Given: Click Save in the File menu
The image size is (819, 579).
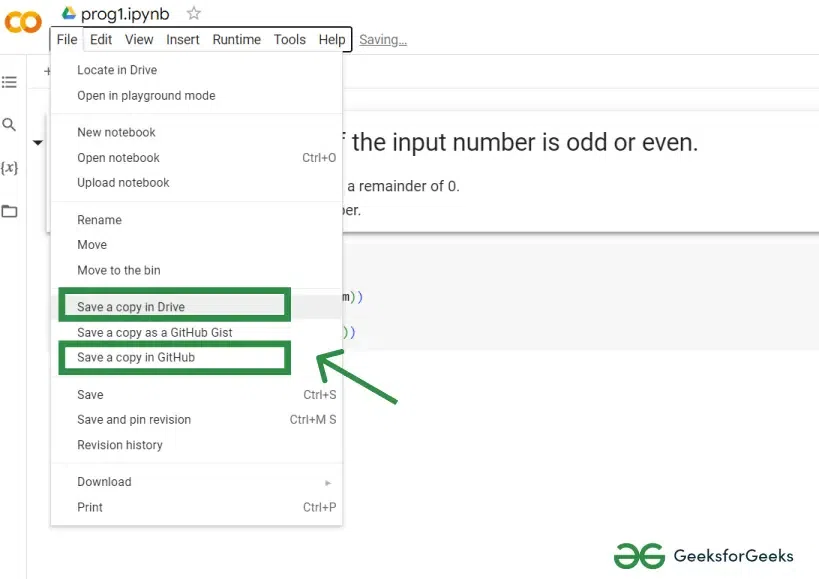Looking at the screenshot, I should [196, 395].
